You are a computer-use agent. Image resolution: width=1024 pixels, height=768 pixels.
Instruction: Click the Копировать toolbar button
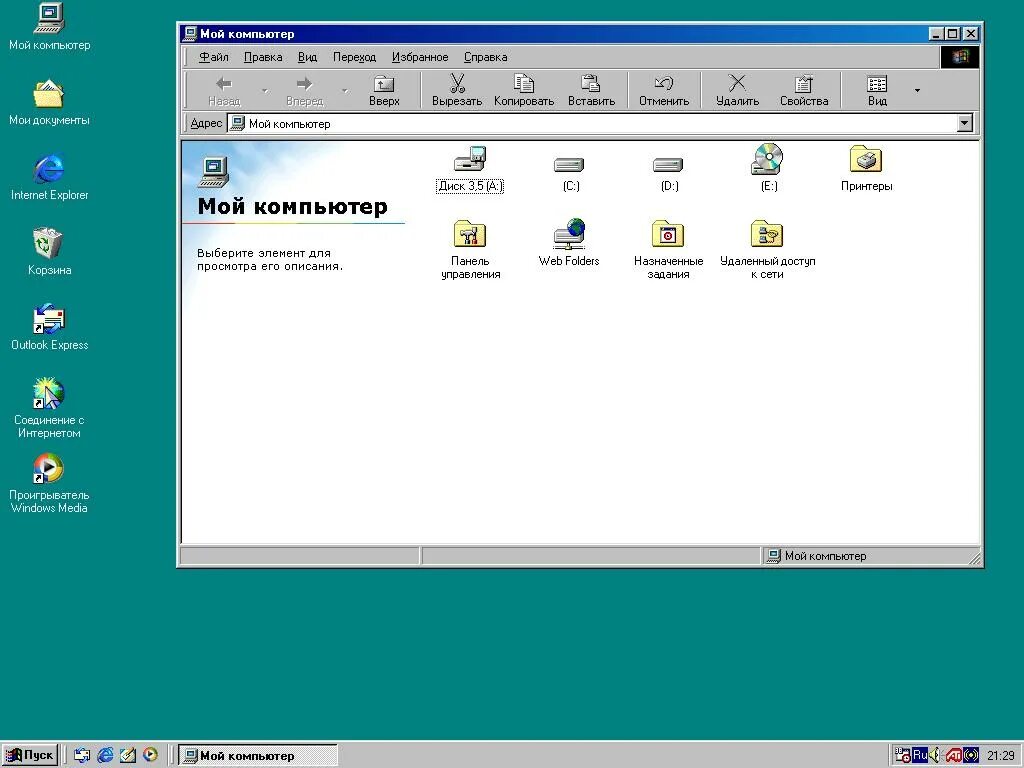coord(523,90)
